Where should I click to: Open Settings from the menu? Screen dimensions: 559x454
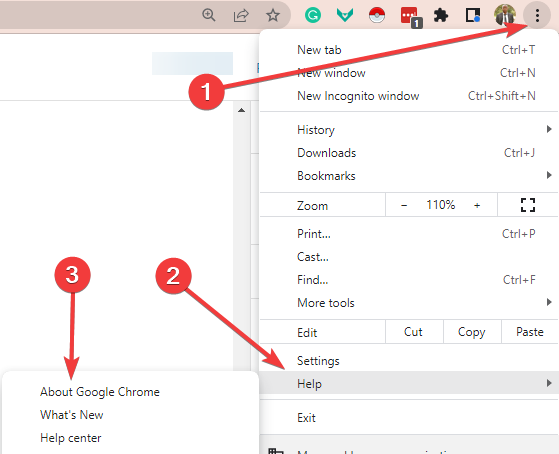409,361
